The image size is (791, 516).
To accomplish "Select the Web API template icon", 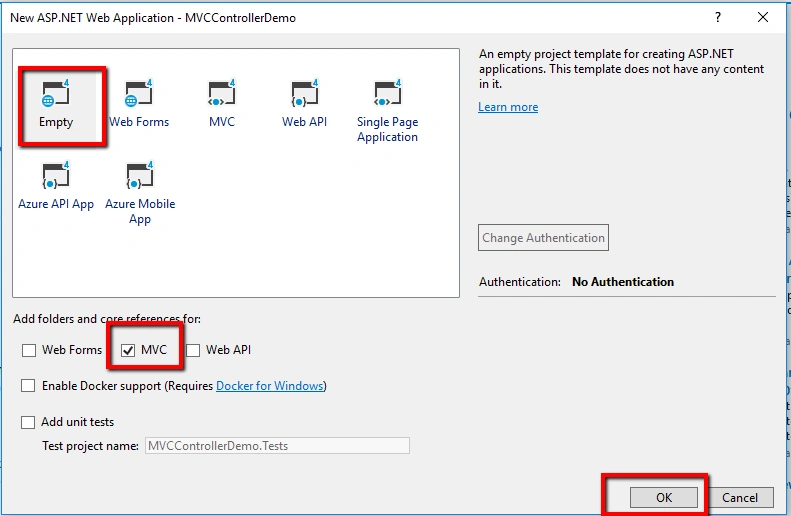I will coord(305,93).
